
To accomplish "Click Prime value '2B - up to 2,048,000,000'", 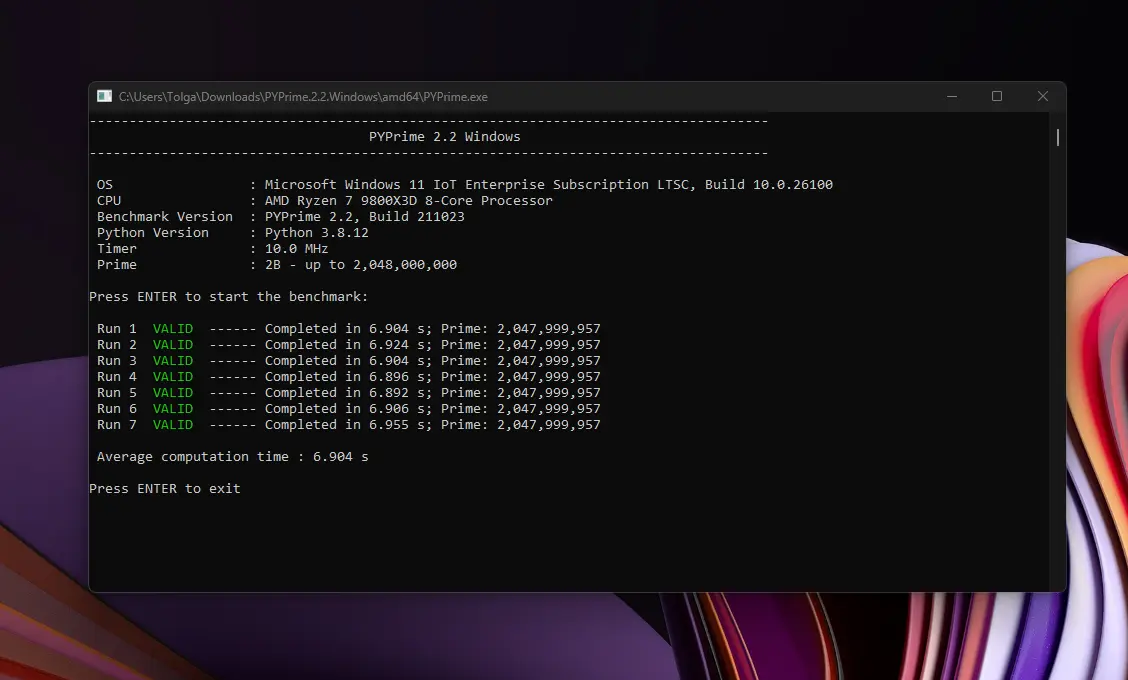I will (360, 265).
